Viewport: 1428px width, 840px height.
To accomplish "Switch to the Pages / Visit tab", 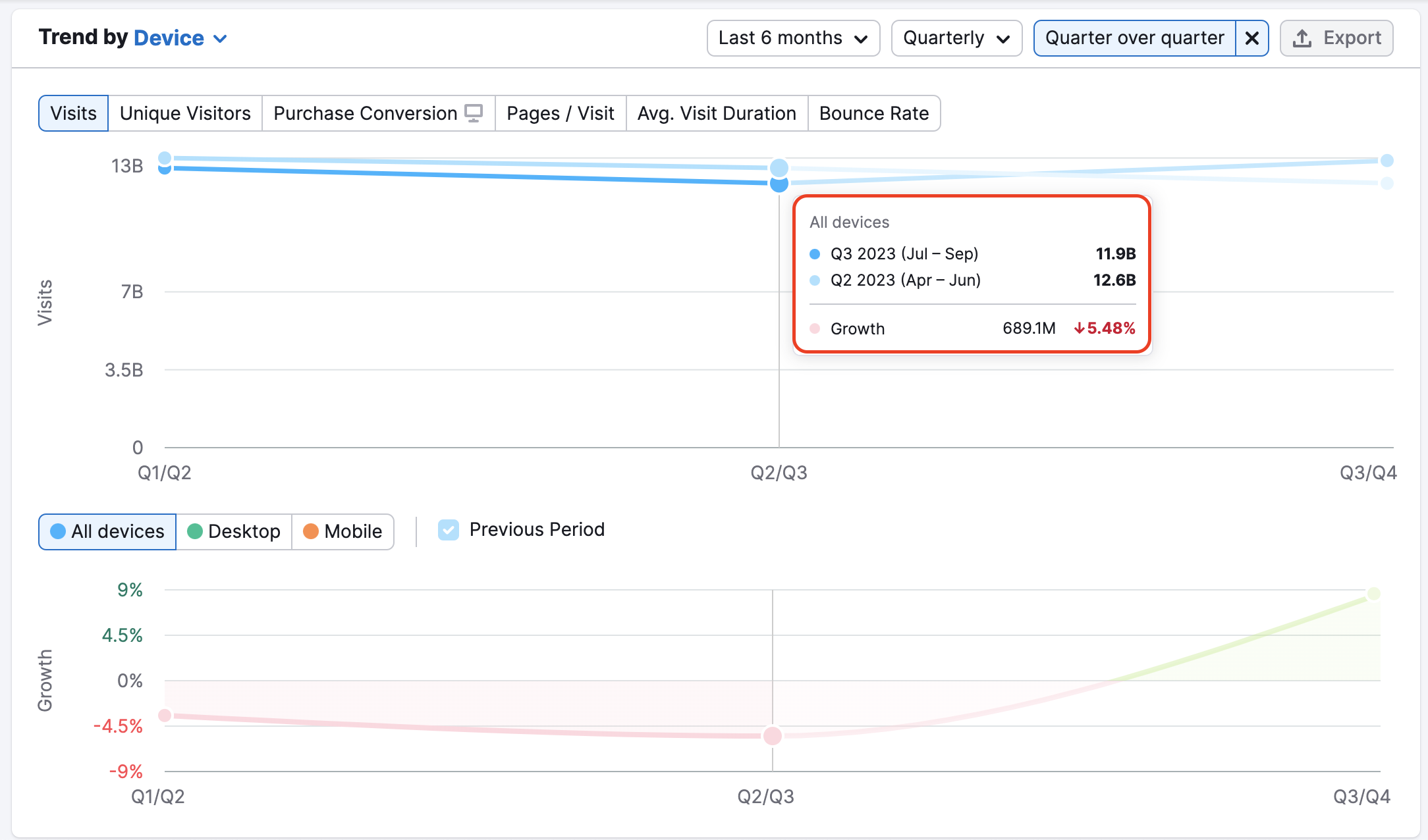I will pos(561,113).
